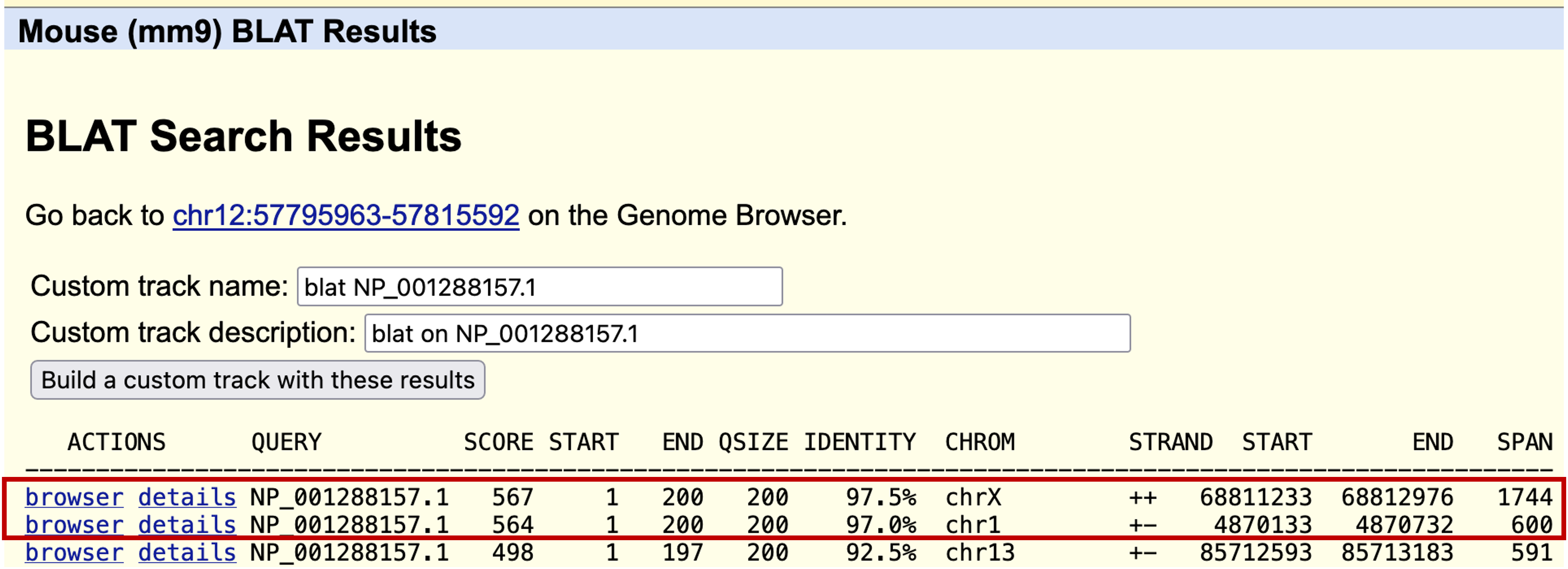Open browser link for chr13 hit

tap(74, 552)
